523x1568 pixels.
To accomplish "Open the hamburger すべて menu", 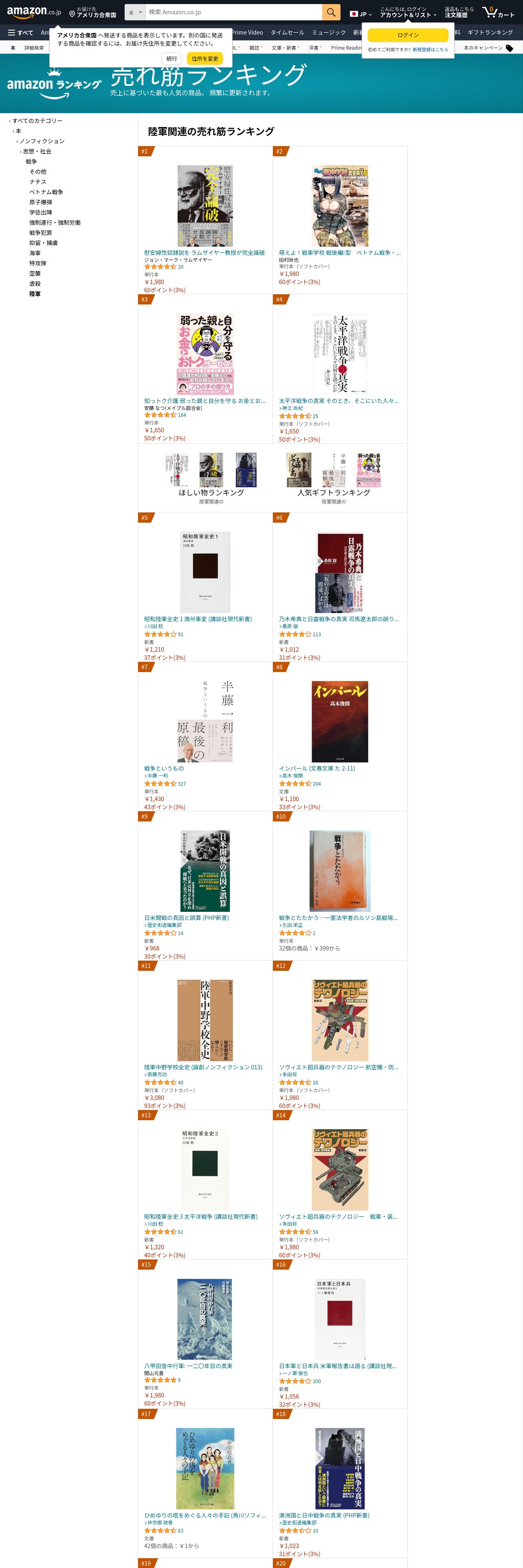I will pyautogui.click(x=21, y=32).
